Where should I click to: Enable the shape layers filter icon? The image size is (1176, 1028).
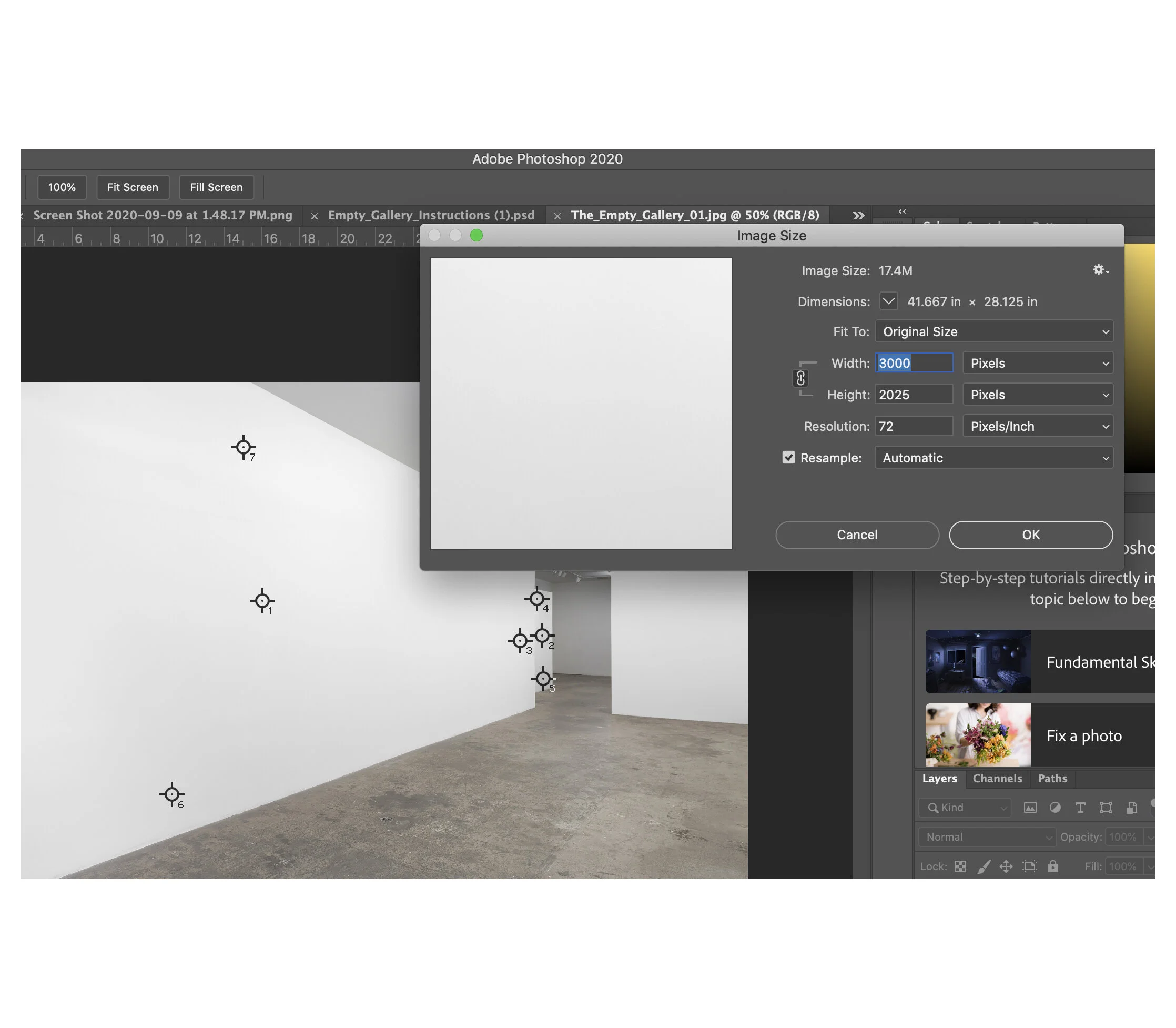pos(1106,808)
